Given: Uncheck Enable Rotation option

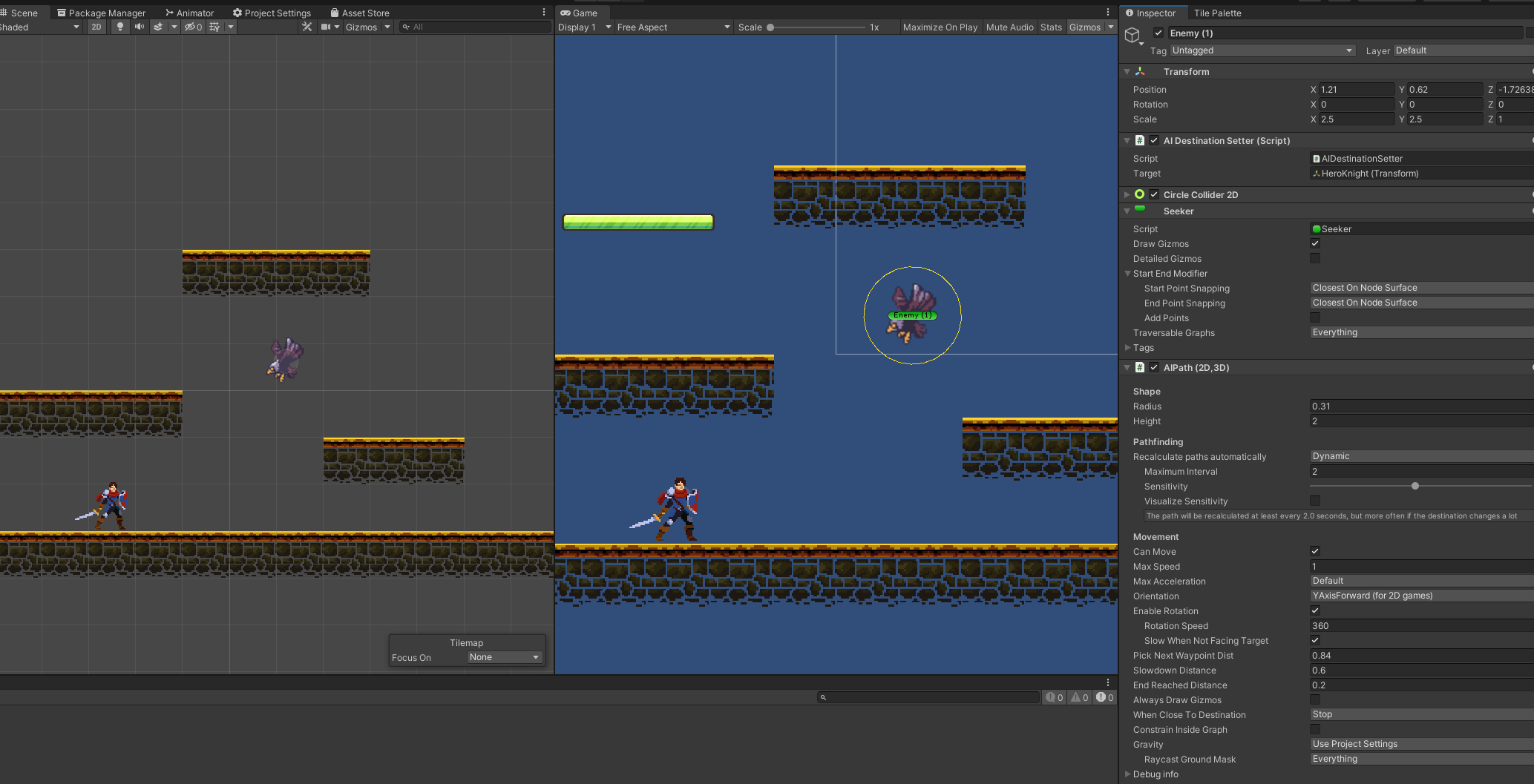Looking at the screenshot, I should point(1315,610).
